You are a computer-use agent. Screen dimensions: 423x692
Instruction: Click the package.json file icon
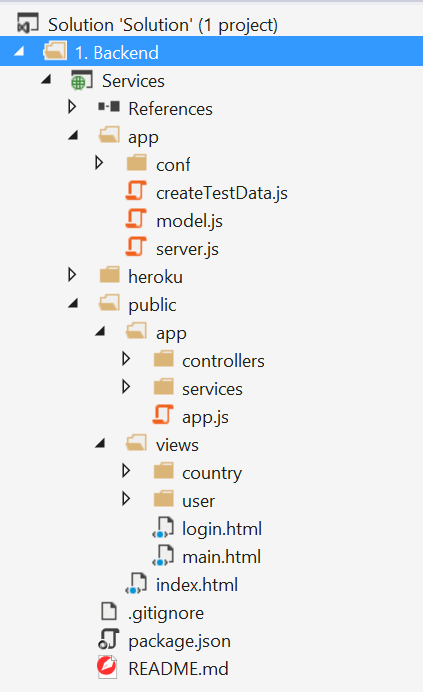pyautogui.click(x=109, y=639)
